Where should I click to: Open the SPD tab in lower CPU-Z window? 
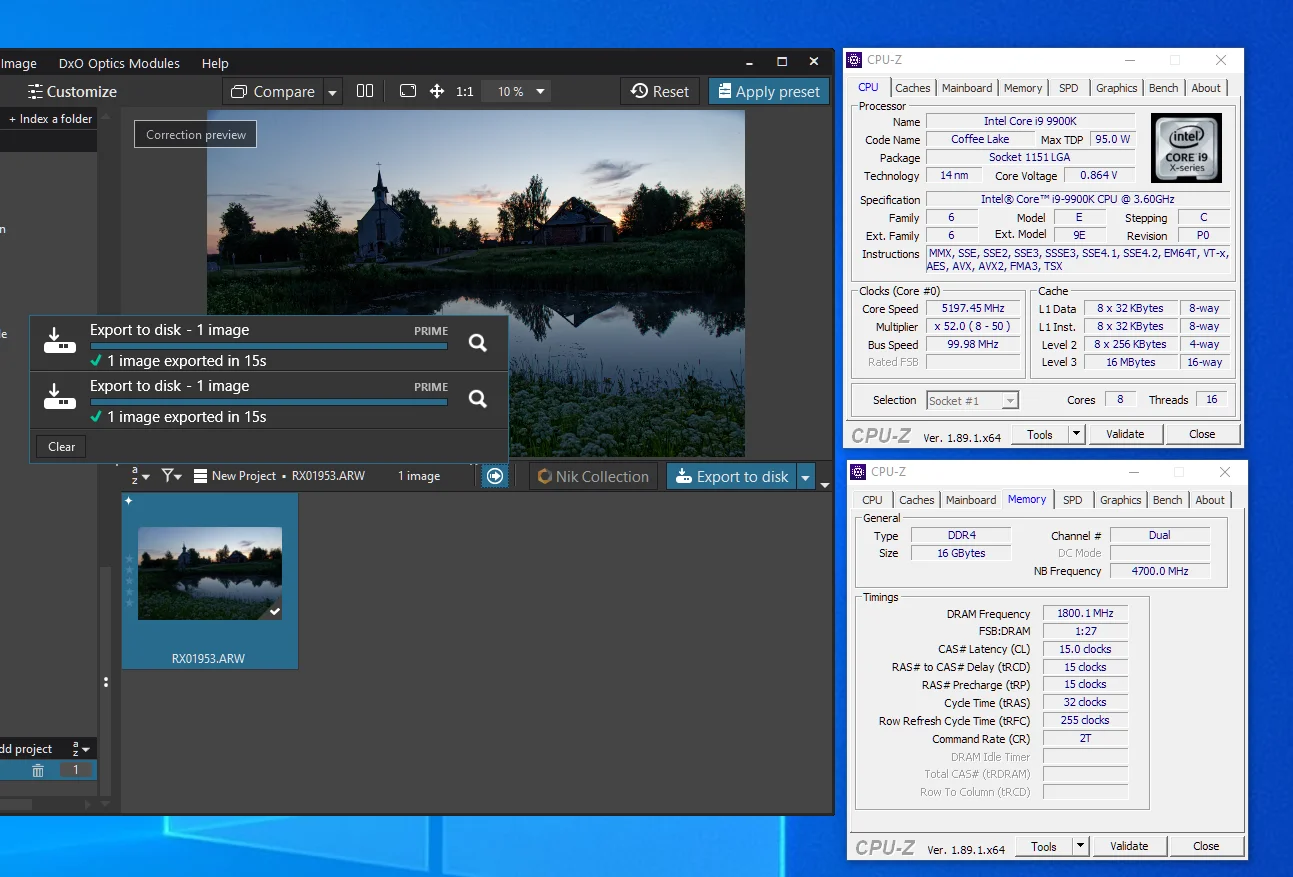pyautogui.click(x=1072, y=500)
